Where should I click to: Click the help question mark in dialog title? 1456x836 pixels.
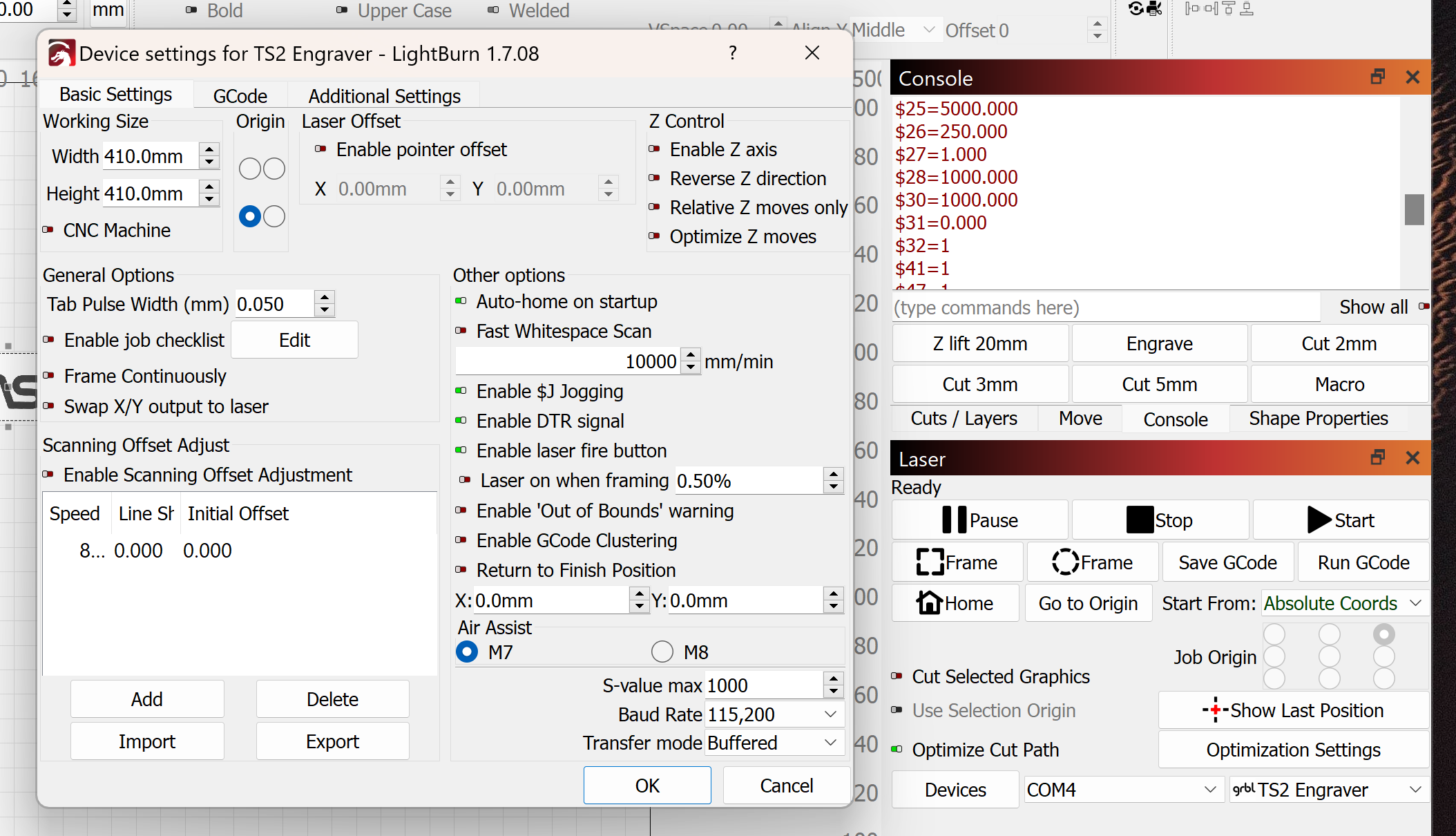pyautogui.click(x=733, y=53)
